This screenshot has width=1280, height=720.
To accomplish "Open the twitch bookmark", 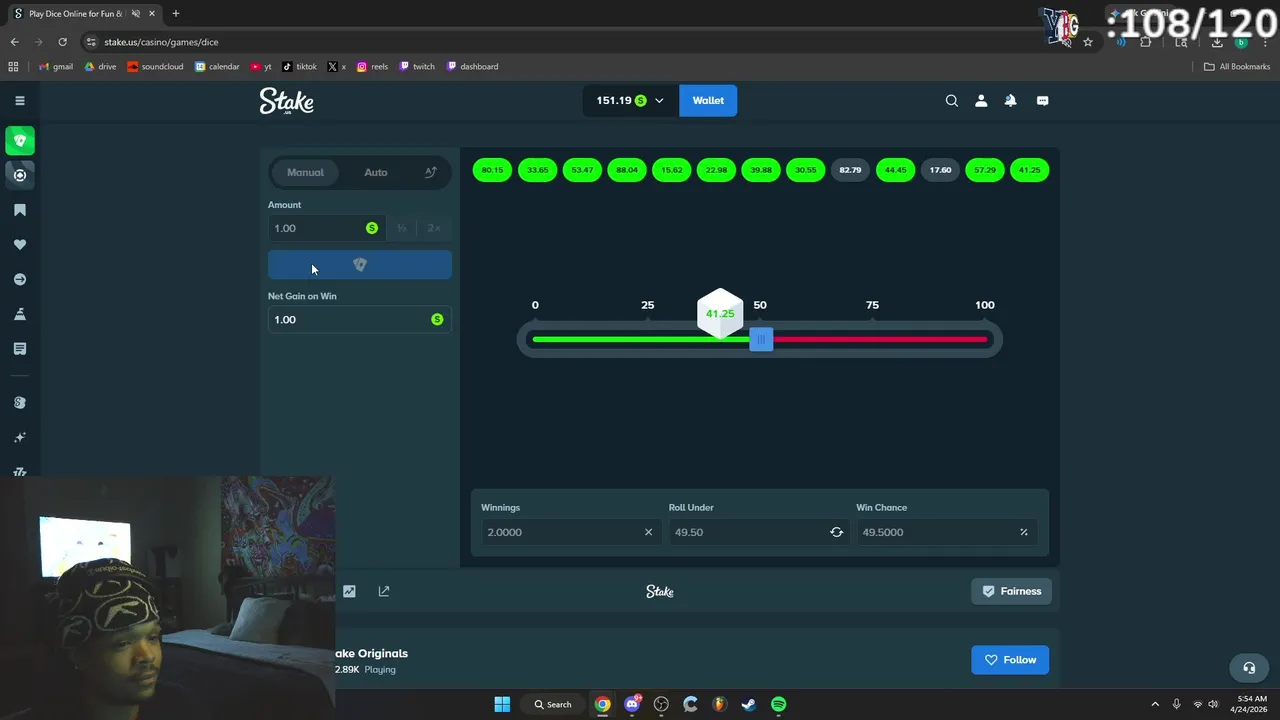I will pos(417,67).
